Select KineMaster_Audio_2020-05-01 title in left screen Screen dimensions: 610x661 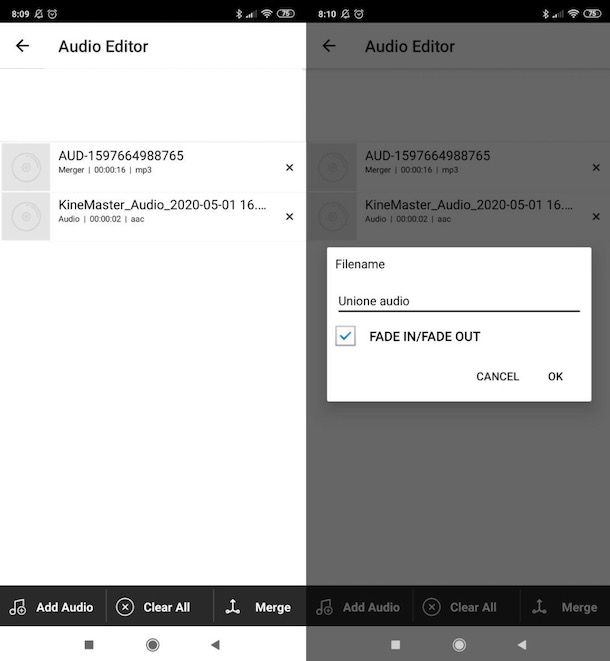[162, 205]
